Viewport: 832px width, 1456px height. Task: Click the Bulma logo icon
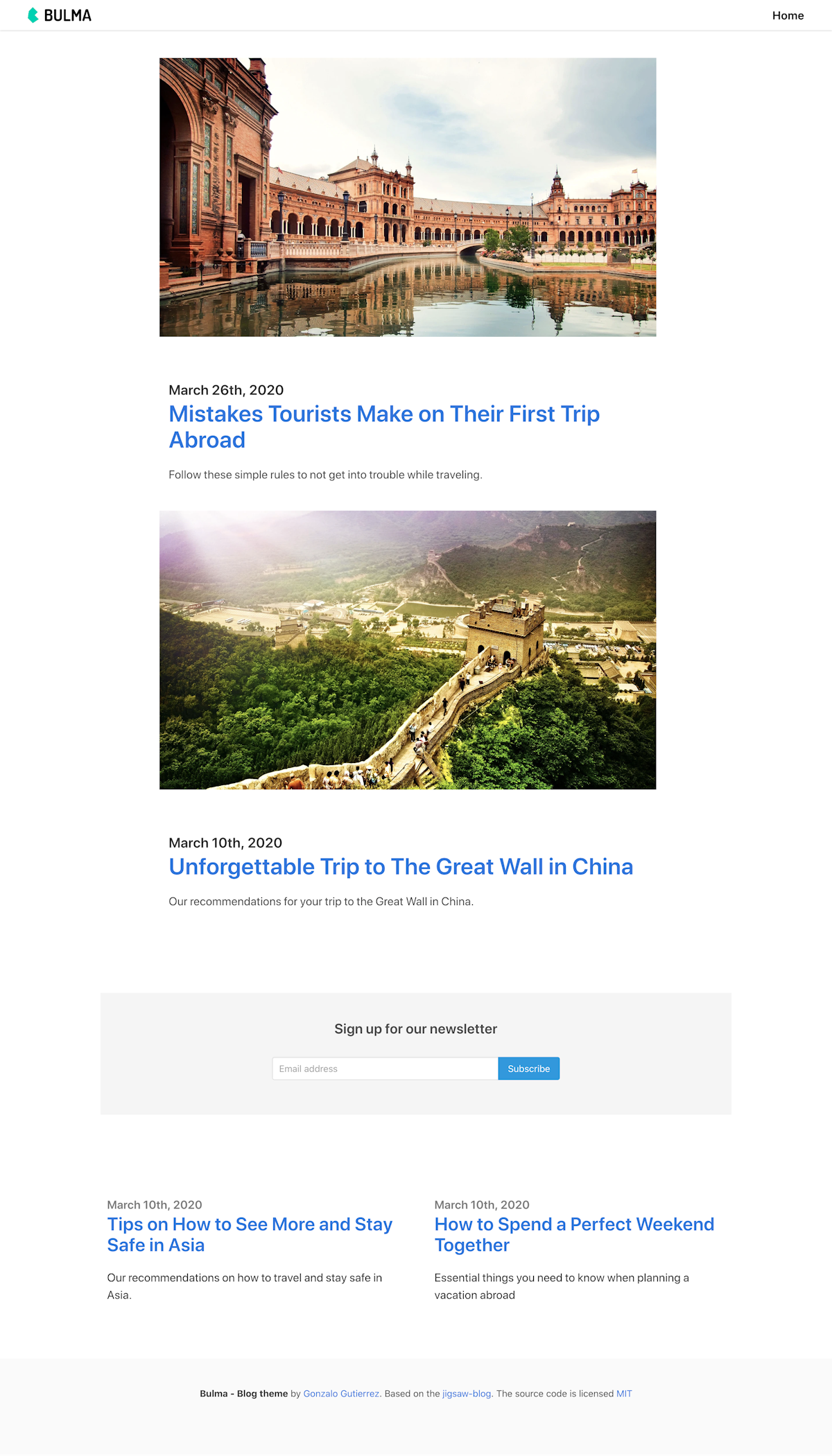33,15
